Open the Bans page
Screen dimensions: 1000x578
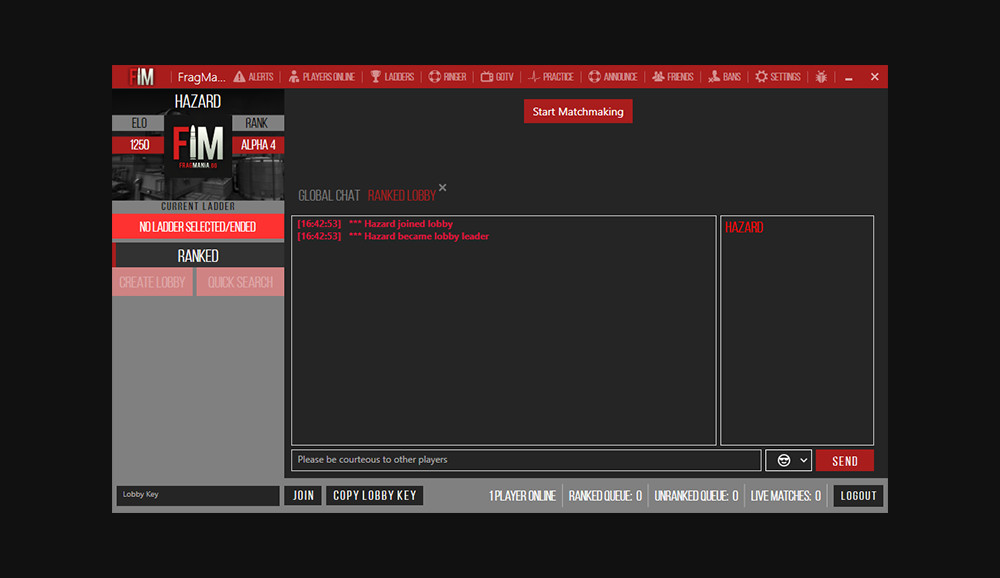pos(723,76)
